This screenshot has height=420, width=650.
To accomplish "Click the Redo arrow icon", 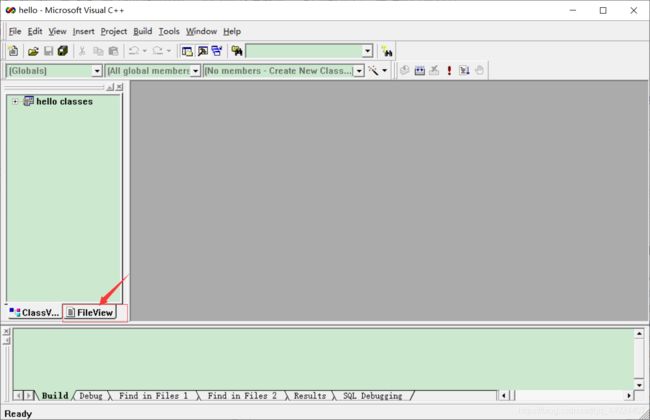I will [158, 51].
